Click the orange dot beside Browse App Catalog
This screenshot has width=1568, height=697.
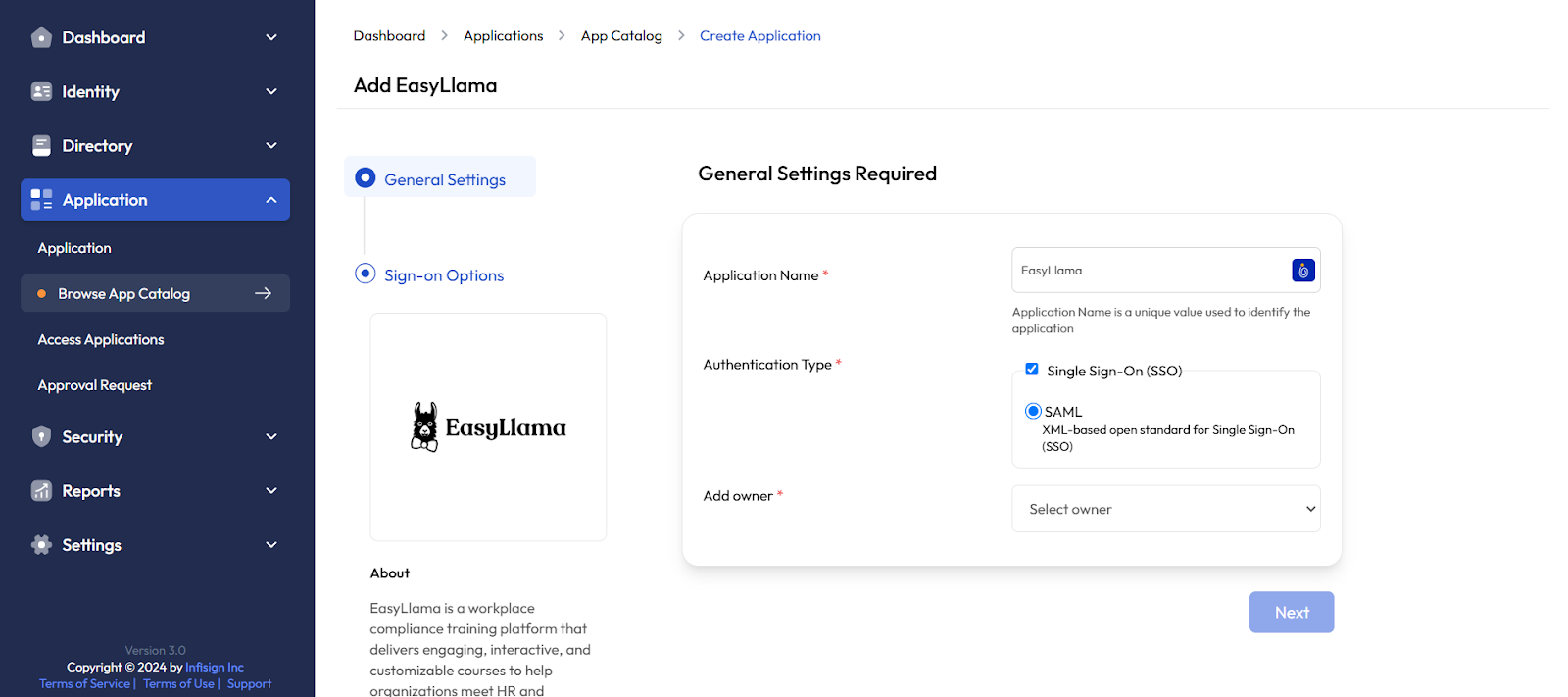click(x=41, y=294)
